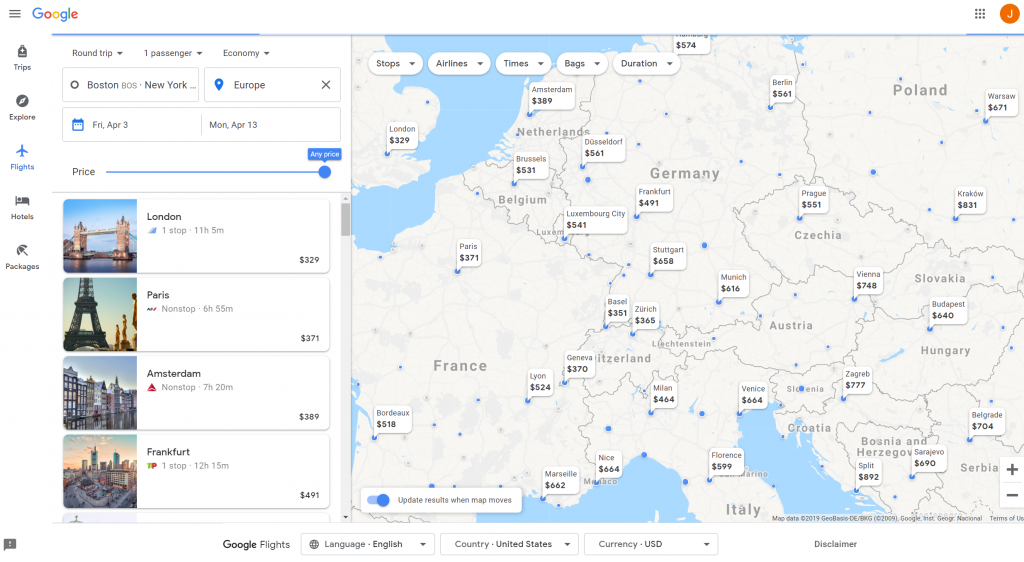Open Packages in the sidebar
The height and width of the screenshot is (562, 1024).
click(22, 257)
